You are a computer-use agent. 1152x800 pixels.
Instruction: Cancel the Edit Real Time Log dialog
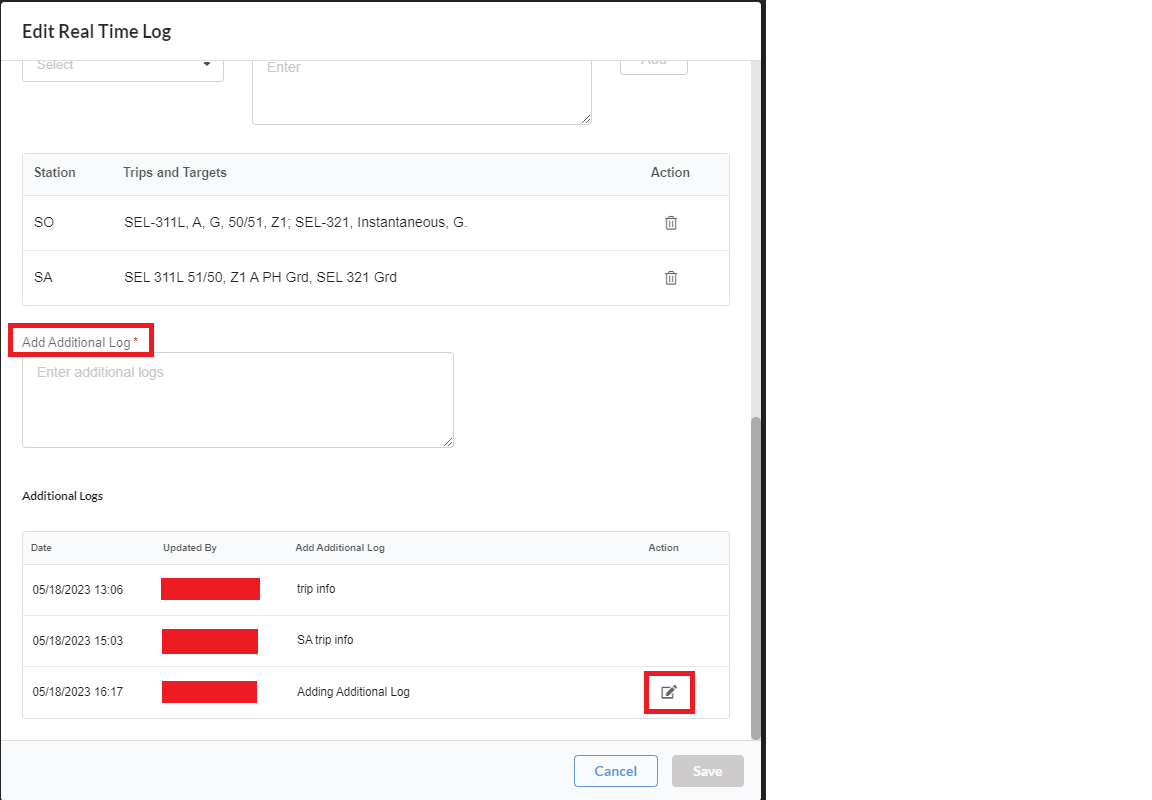pyautogui.click(x=615, y=771)
